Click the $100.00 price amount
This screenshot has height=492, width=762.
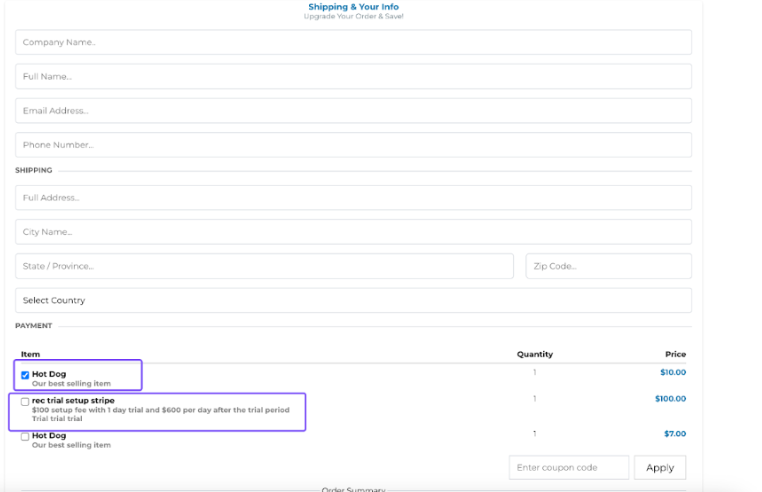pos(671,398)
